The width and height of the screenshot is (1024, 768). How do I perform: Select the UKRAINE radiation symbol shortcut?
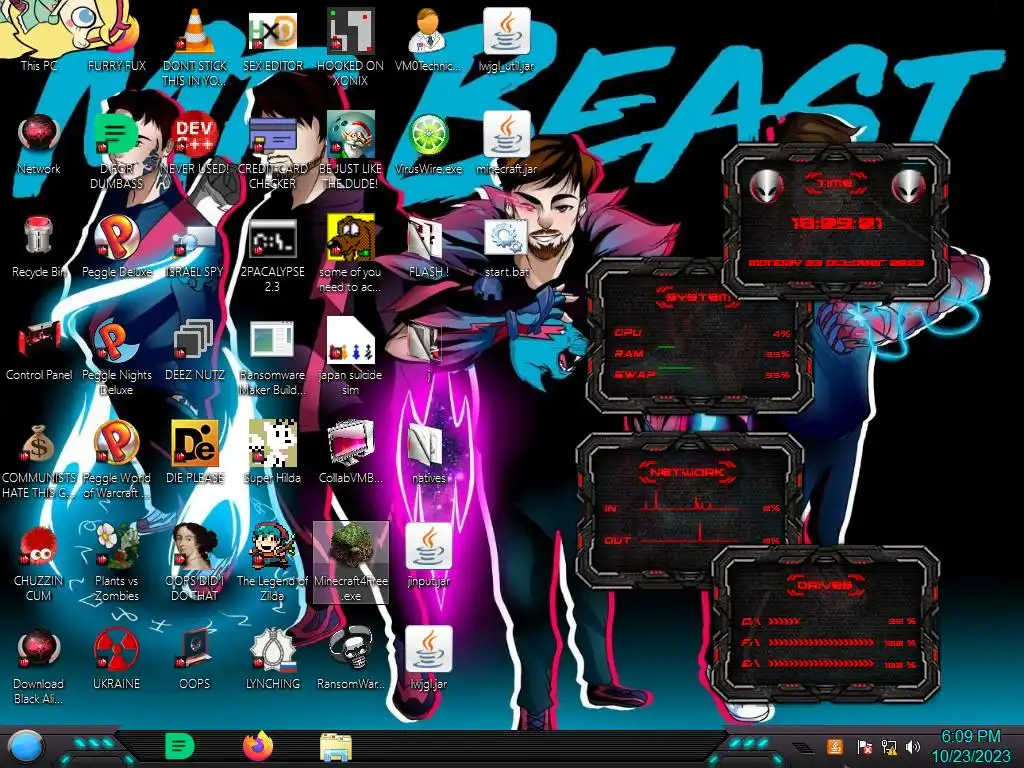coord(116,658)
